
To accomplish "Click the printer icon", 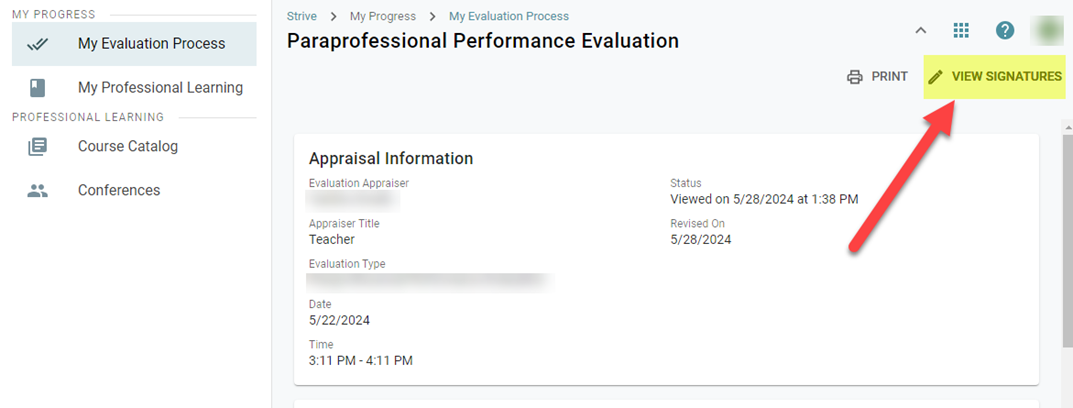I will tap(855, 77).
